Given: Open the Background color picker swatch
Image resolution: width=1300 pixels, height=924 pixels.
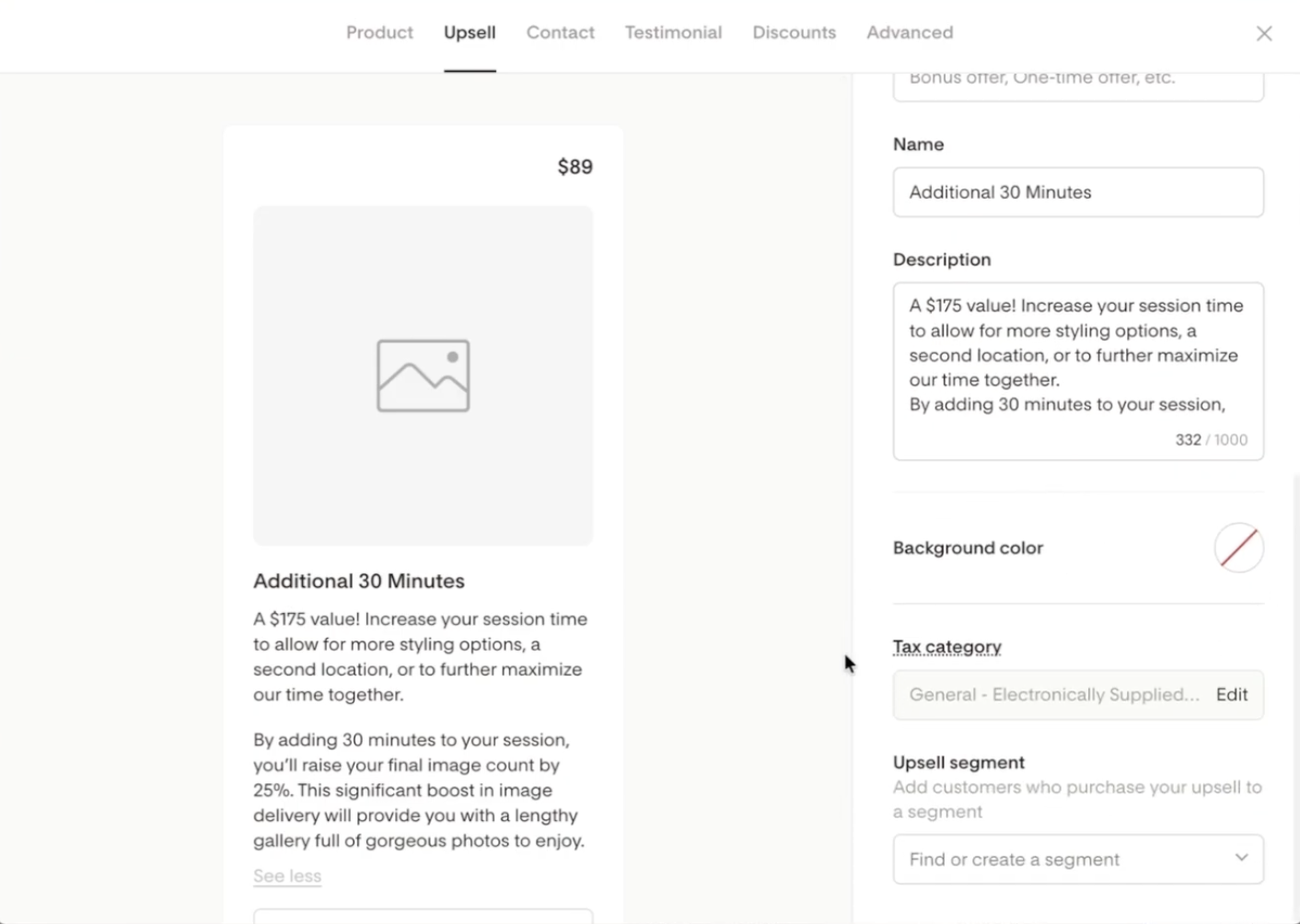Looking at the screenshot, I should (1238, 548).
